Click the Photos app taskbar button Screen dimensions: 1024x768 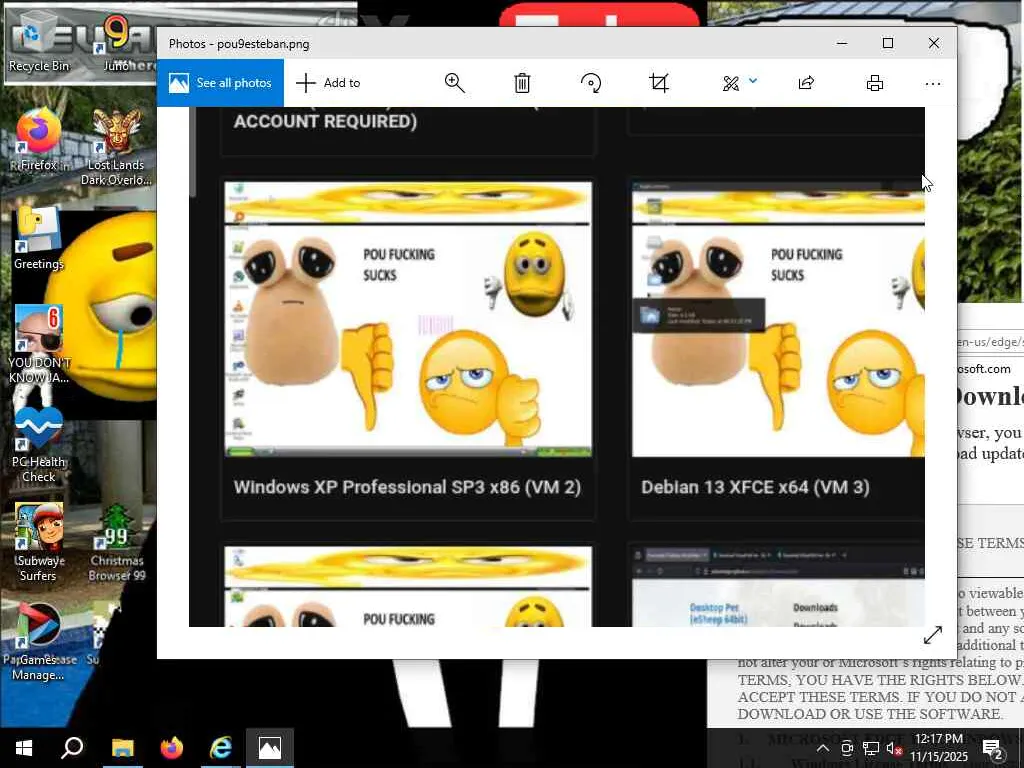pos(270,748)
